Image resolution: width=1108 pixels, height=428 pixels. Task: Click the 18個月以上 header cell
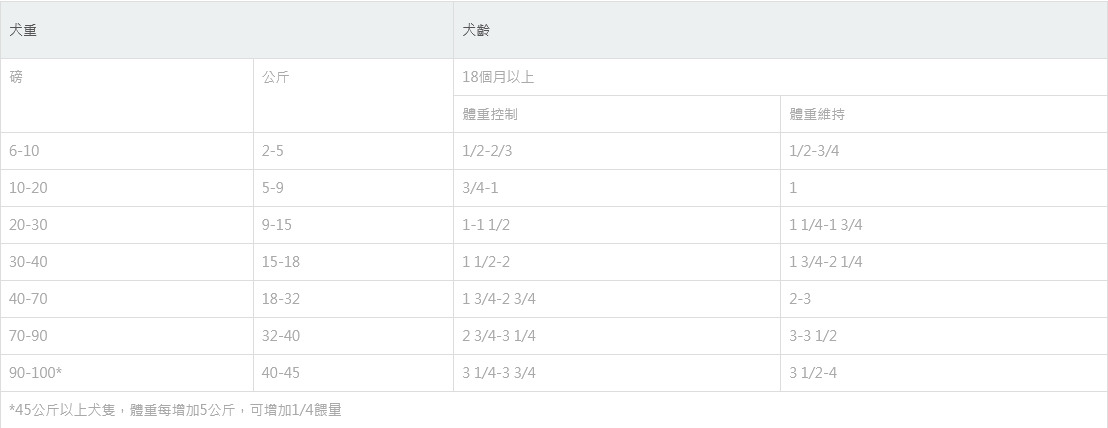498,77
